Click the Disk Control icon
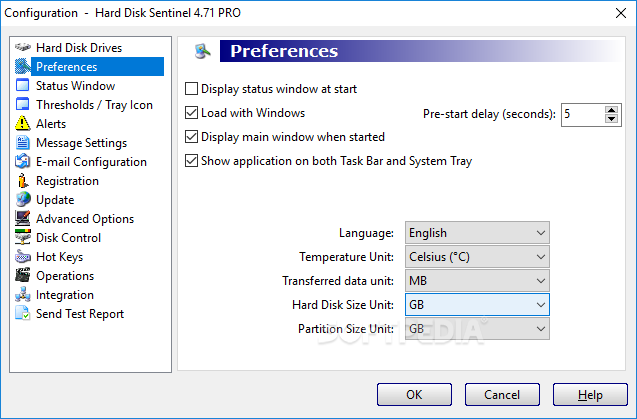 tap(23, 237)
